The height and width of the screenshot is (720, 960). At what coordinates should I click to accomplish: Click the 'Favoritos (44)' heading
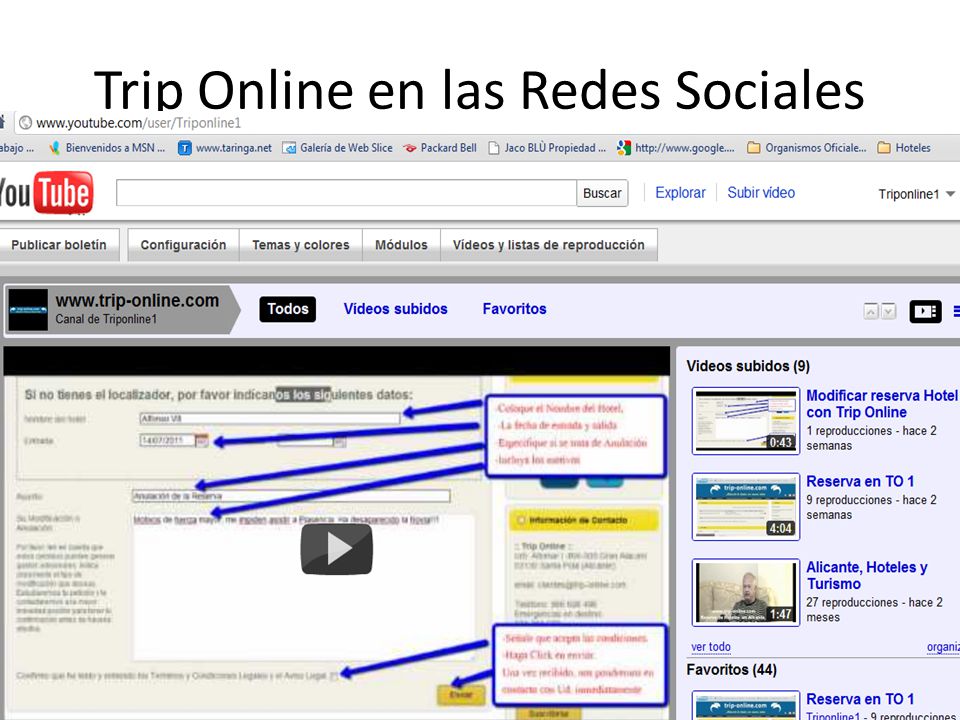(732, 670)
